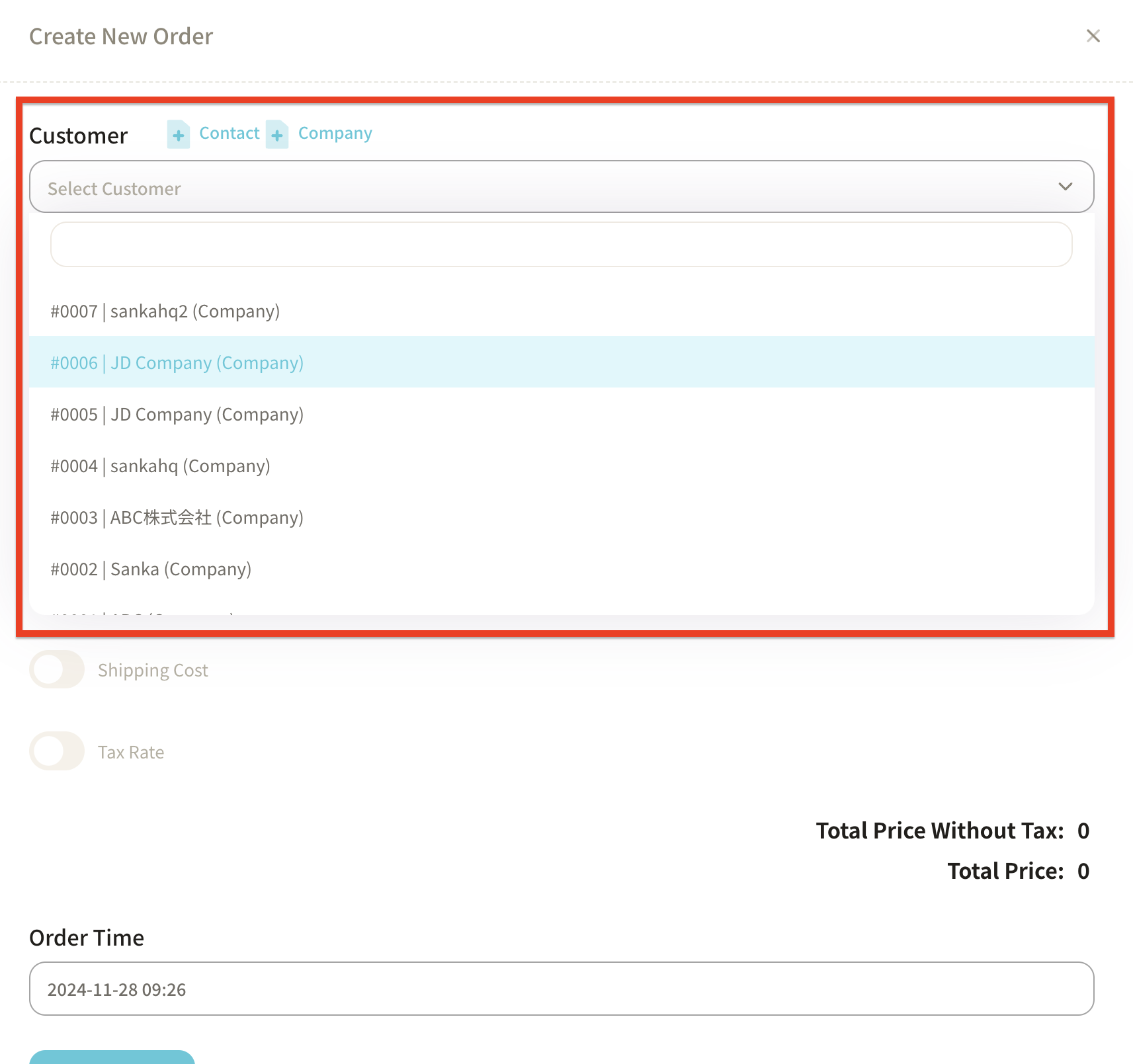
Task: Select customer #0007 sankahq2
Action: [x=165, y=311]
